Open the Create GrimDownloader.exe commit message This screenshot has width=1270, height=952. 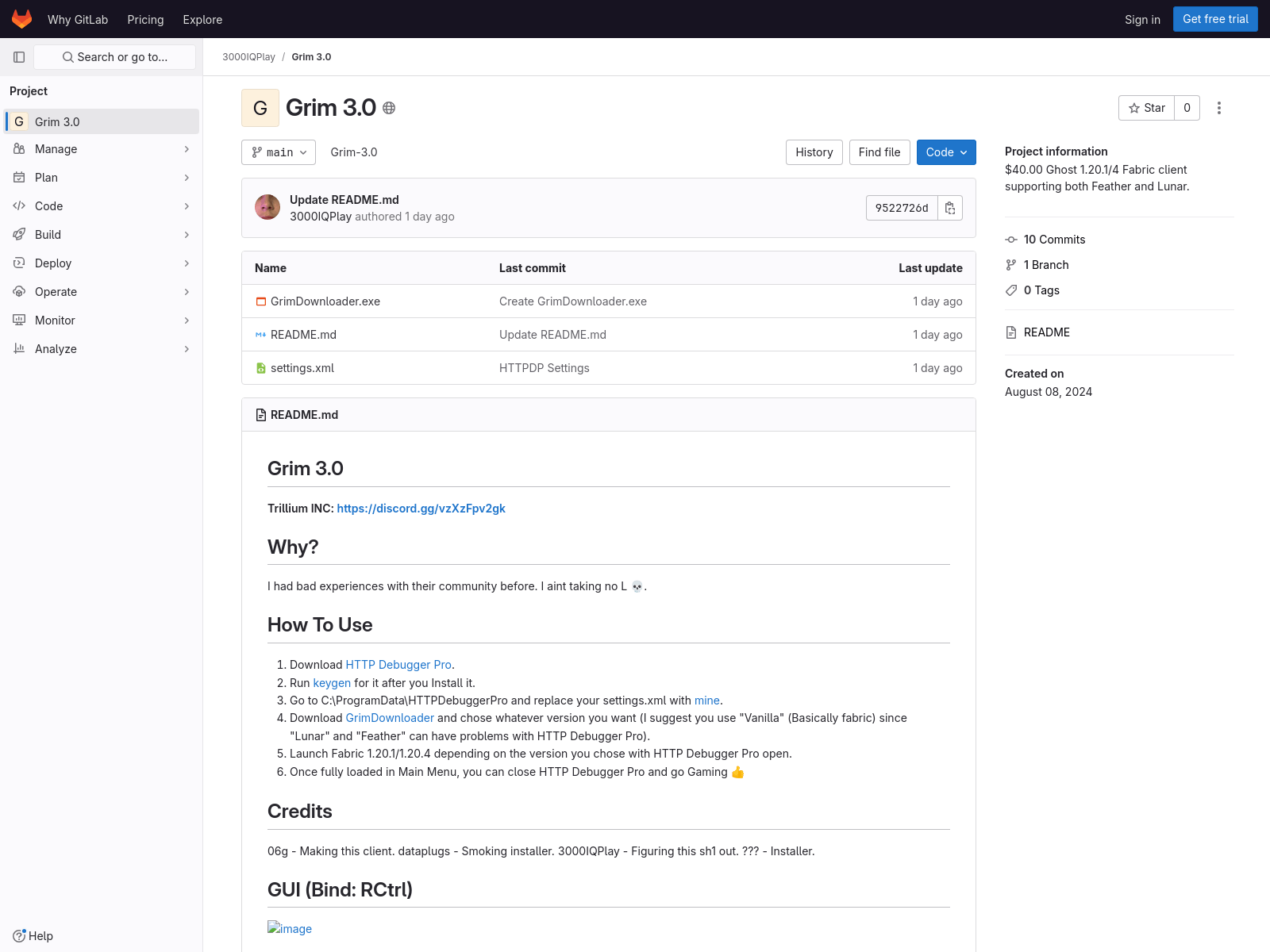[x=573, y=301]
